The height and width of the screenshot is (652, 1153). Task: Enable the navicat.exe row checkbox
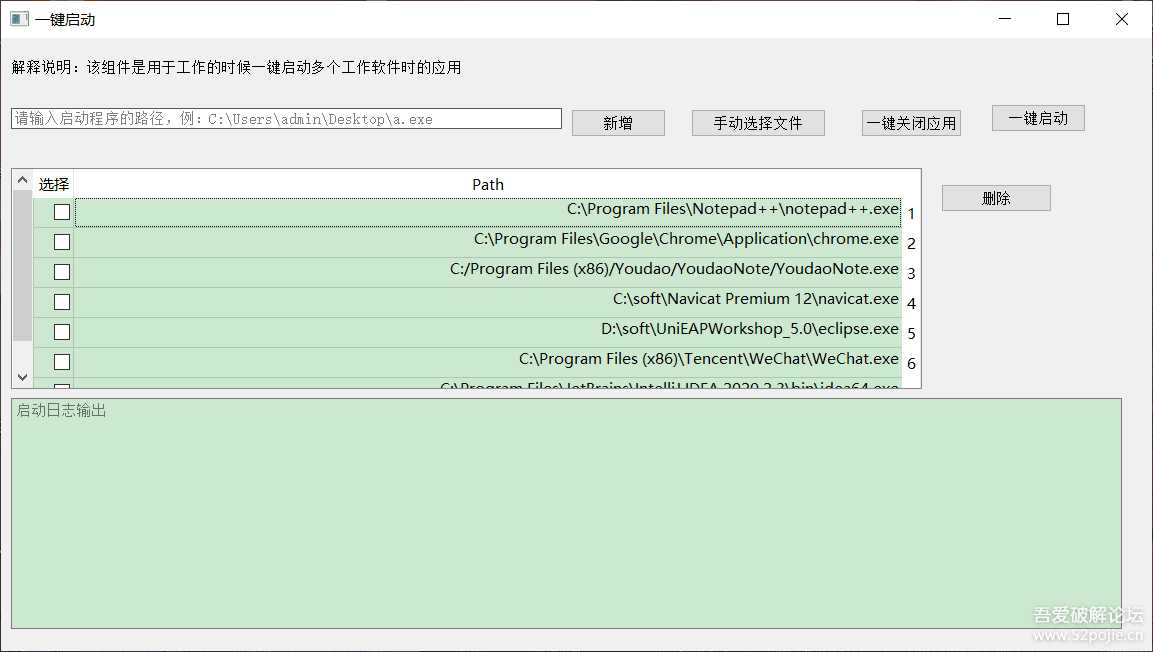click(x=62, y=302)
